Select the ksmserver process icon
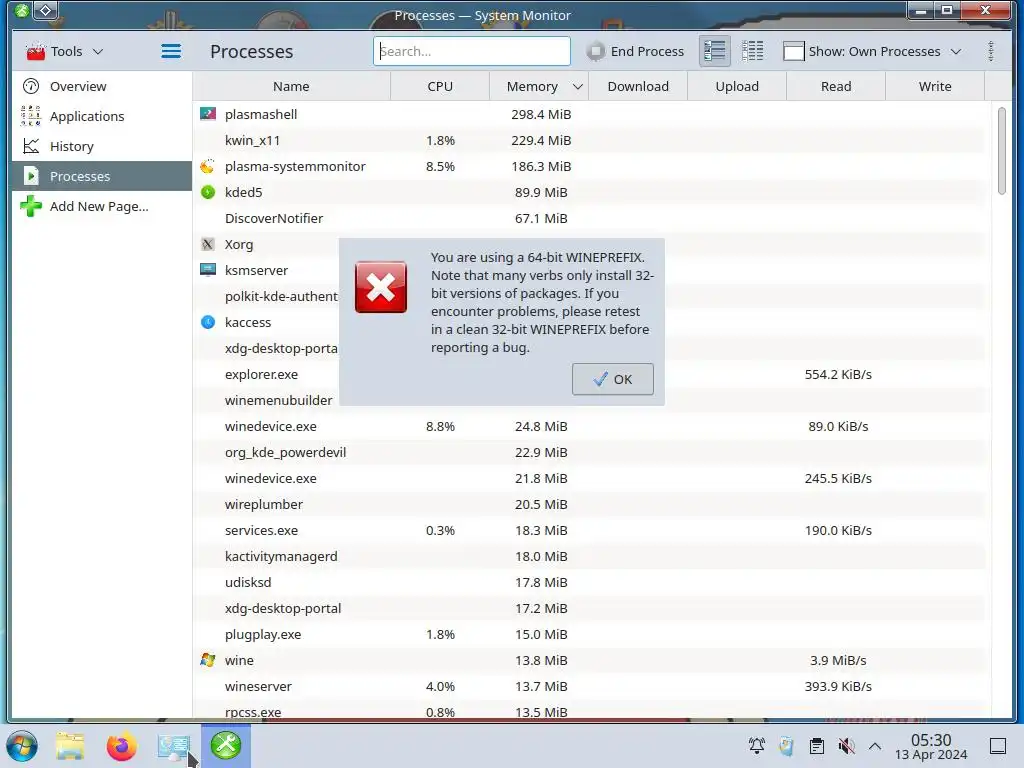 (208, 270)
